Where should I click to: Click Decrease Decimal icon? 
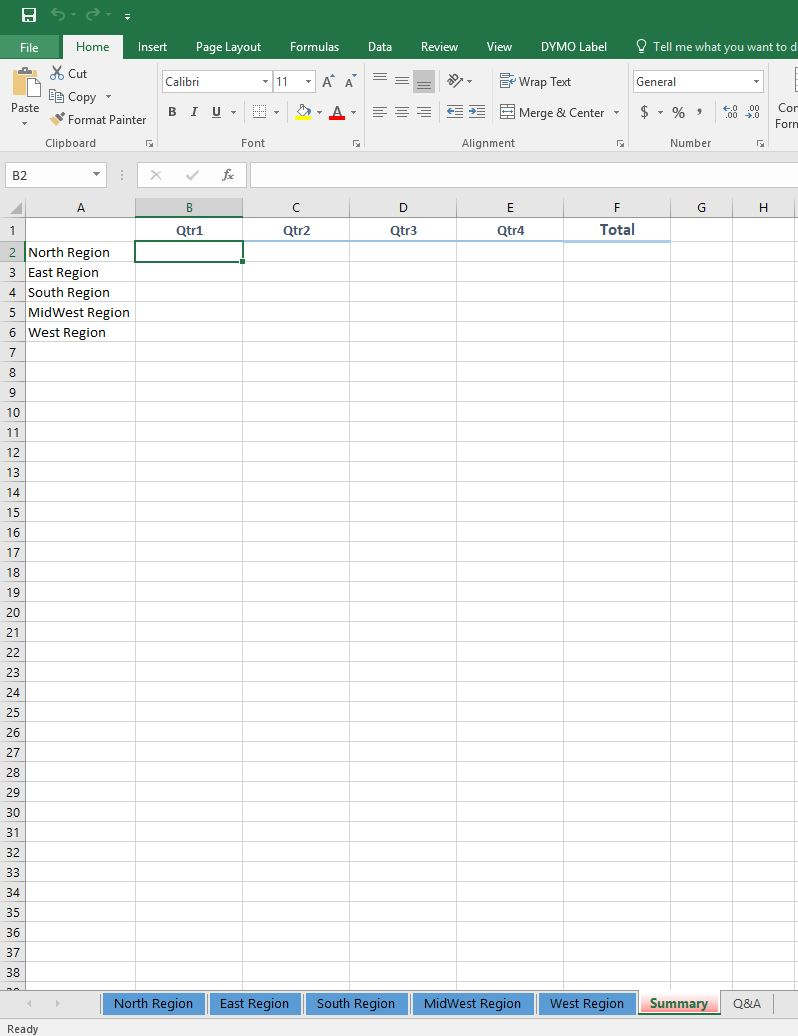point(752,112)
